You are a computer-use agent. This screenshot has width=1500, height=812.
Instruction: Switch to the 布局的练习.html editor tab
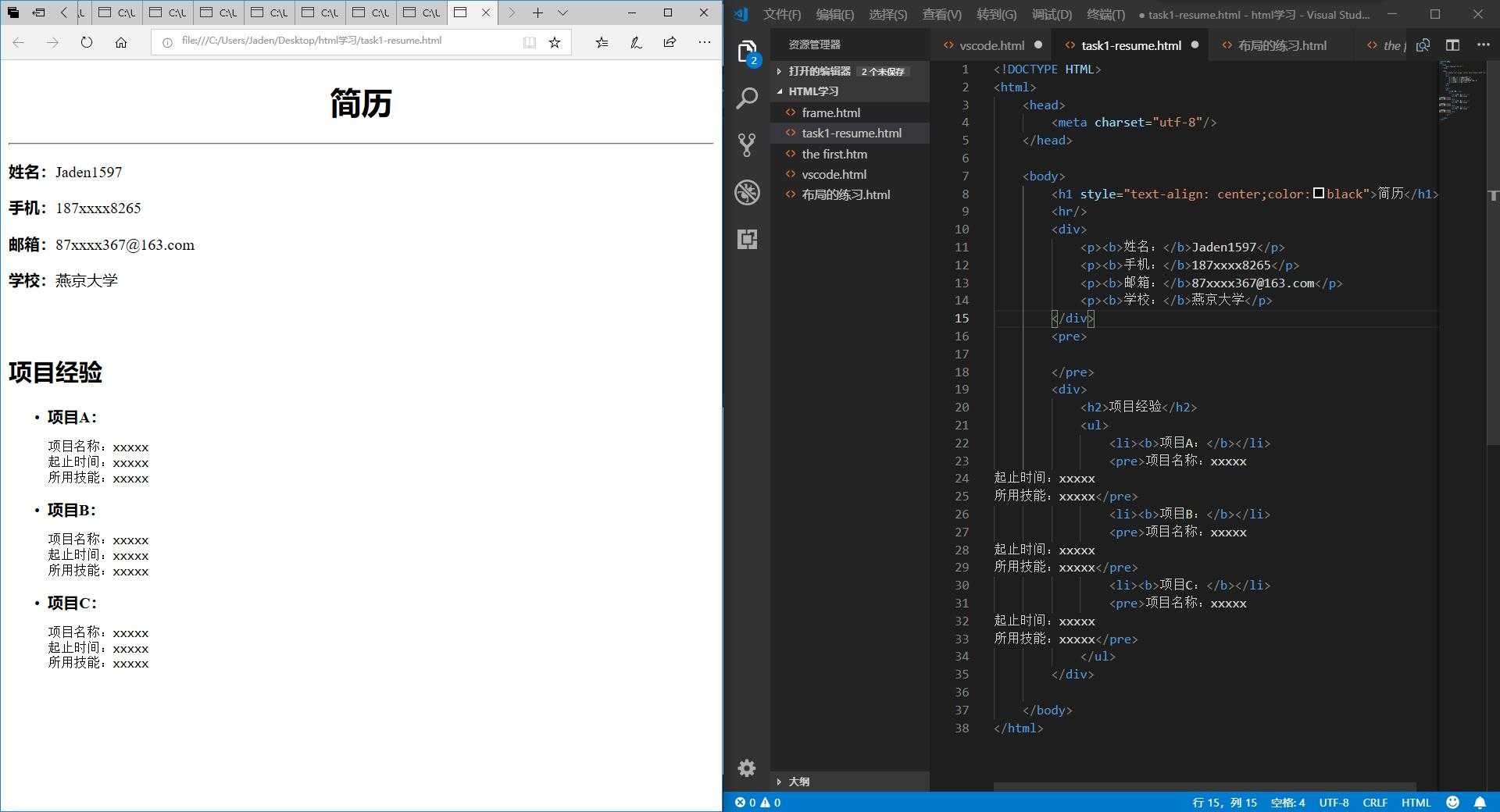coord(1281,45)
